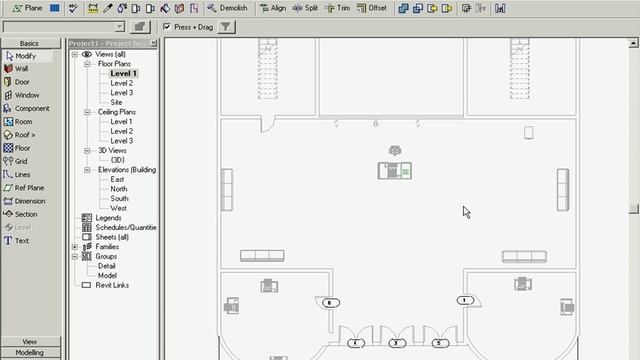Viewport: 640px width, 360px height.
Task: Click the Element Properties button
Action: [140, 27]
